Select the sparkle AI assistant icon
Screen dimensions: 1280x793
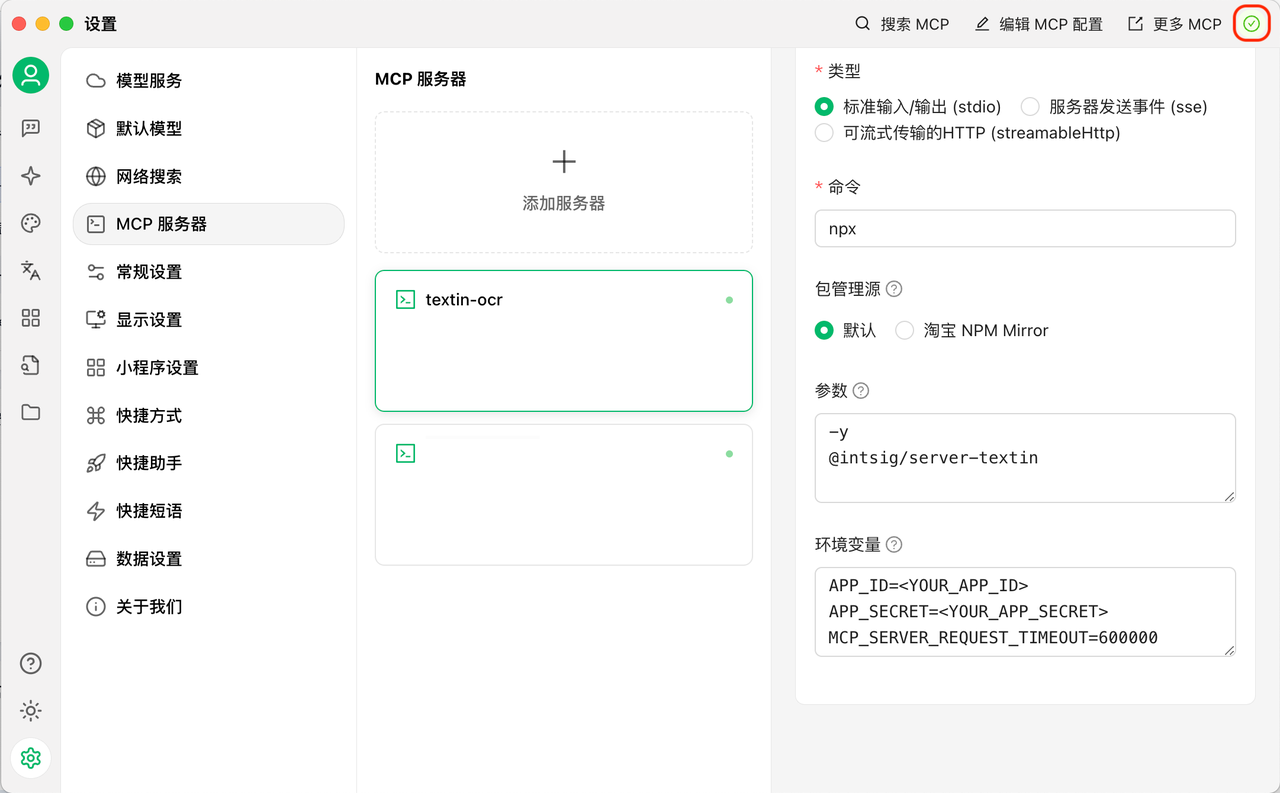point(30,176)
